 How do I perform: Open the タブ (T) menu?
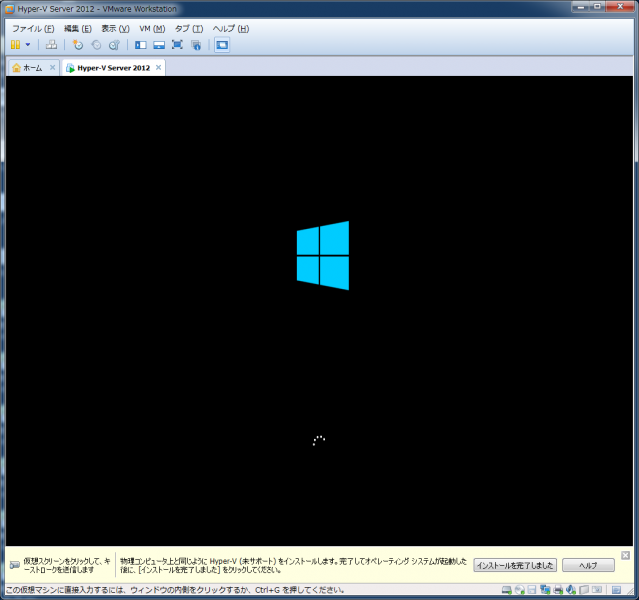coord(189,29)
